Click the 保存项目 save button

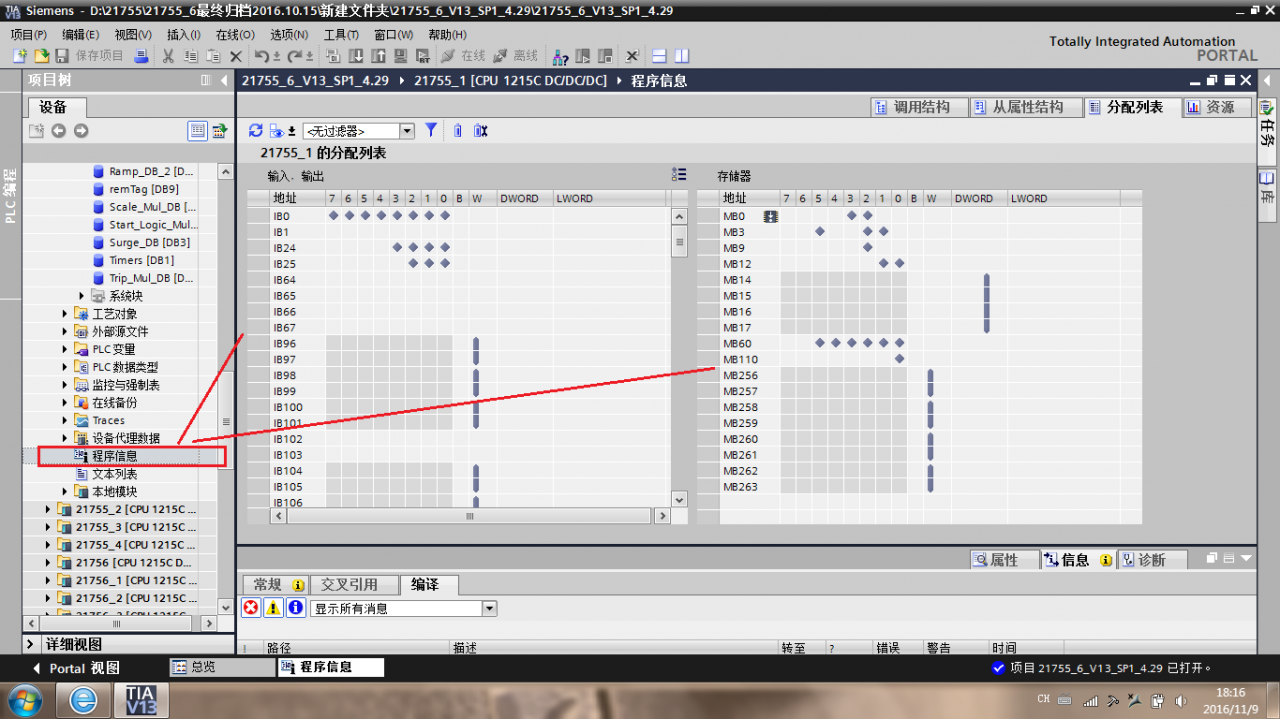click(89, 56)
